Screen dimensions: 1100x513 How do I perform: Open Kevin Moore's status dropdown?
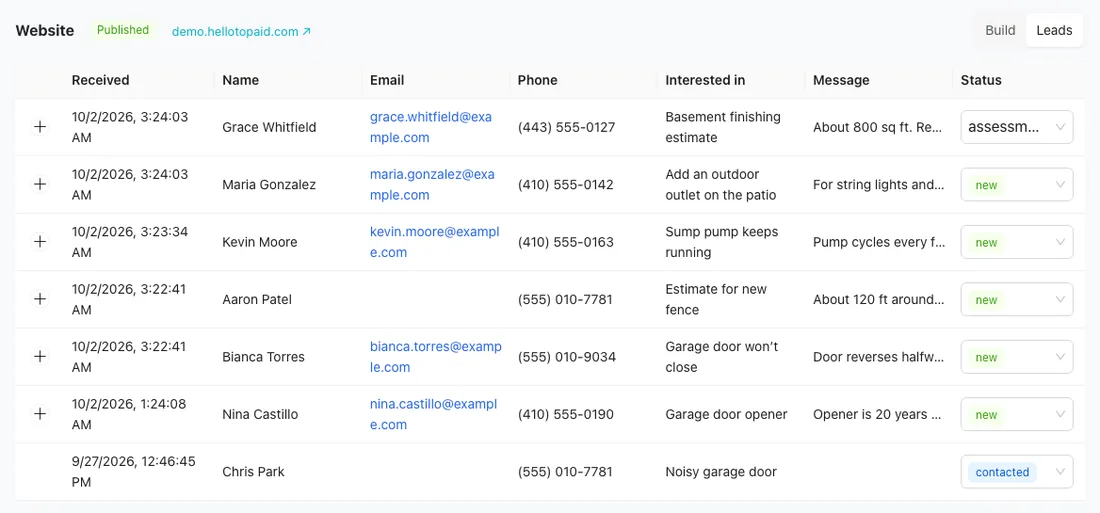pyautogui.click(x=1017, y=242)
